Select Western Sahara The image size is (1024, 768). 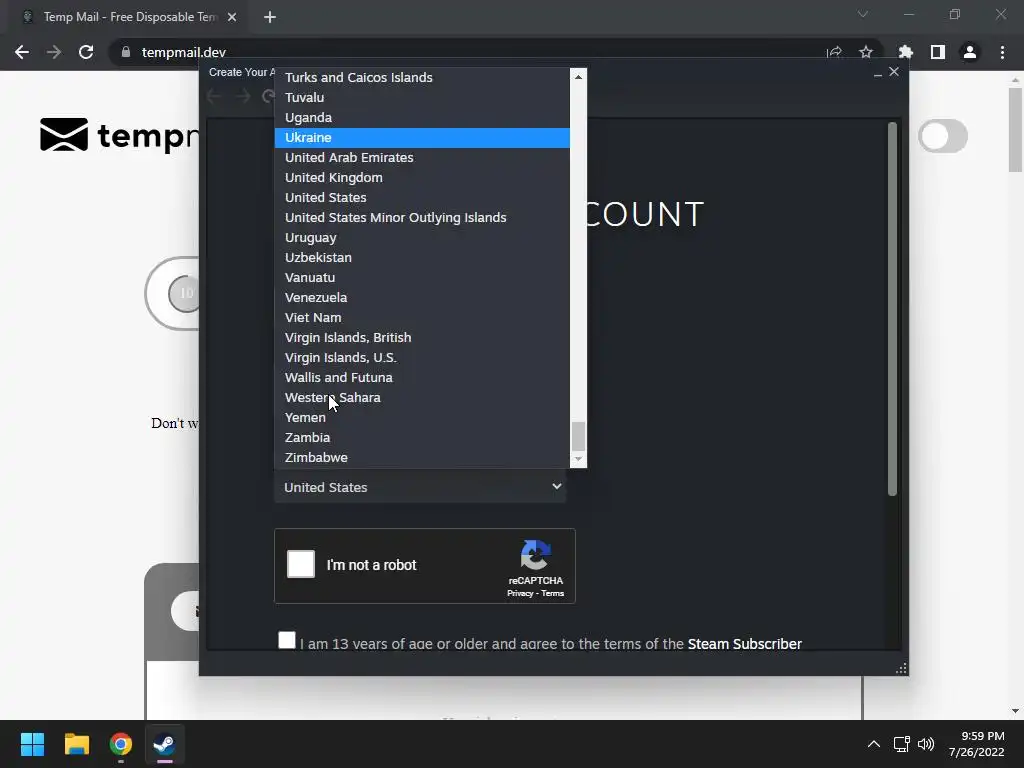422,397
